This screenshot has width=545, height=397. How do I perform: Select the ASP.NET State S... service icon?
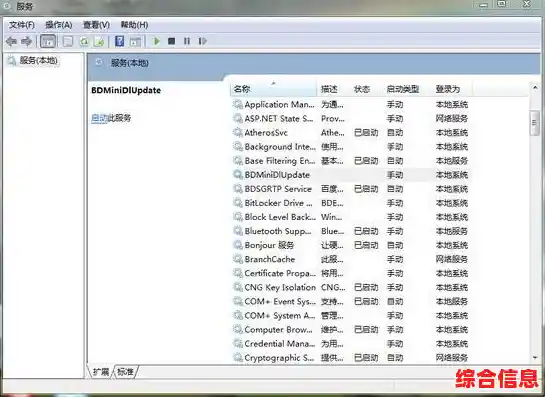coord(238,119)
